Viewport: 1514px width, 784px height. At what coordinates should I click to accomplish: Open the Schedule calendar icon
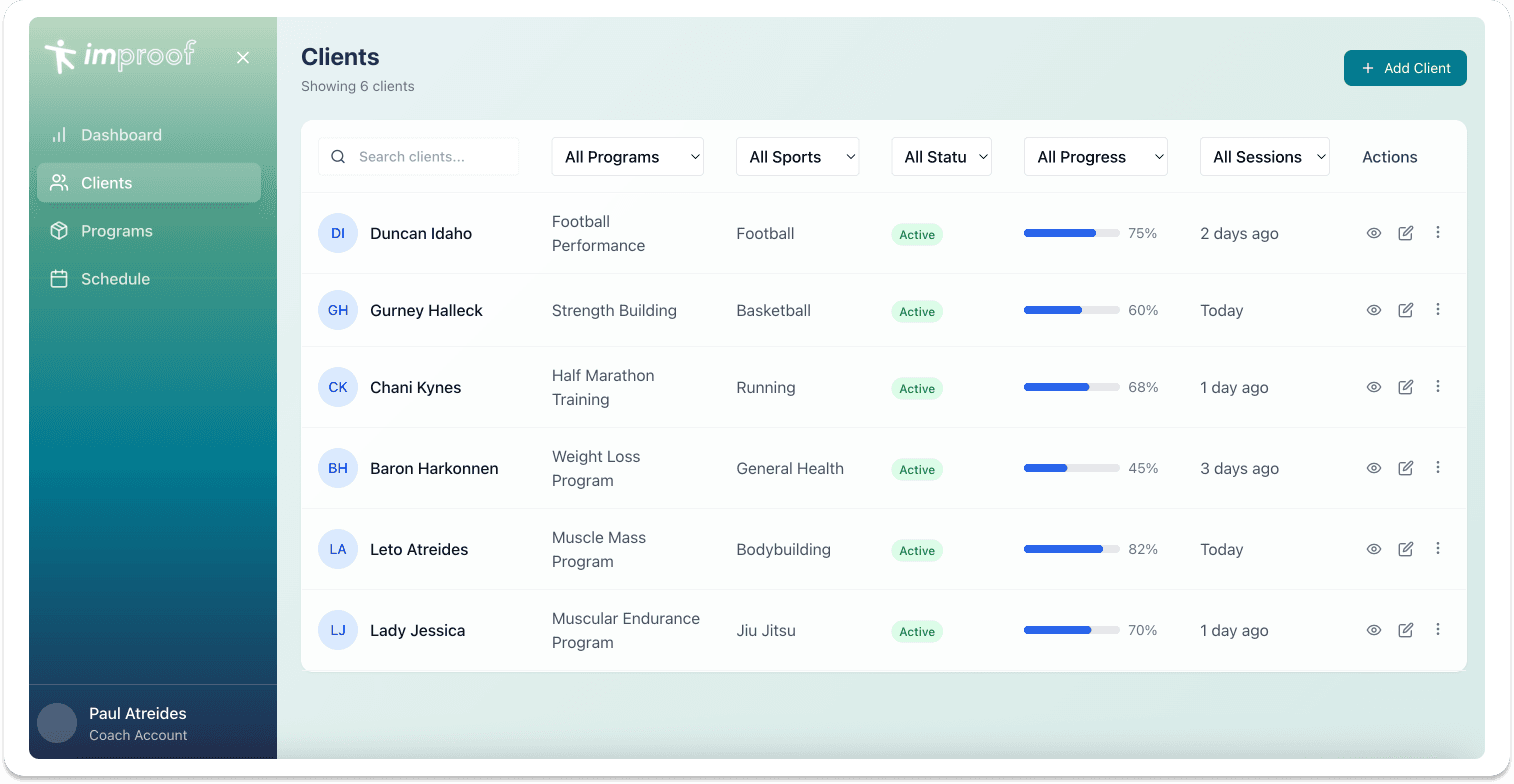59,278
